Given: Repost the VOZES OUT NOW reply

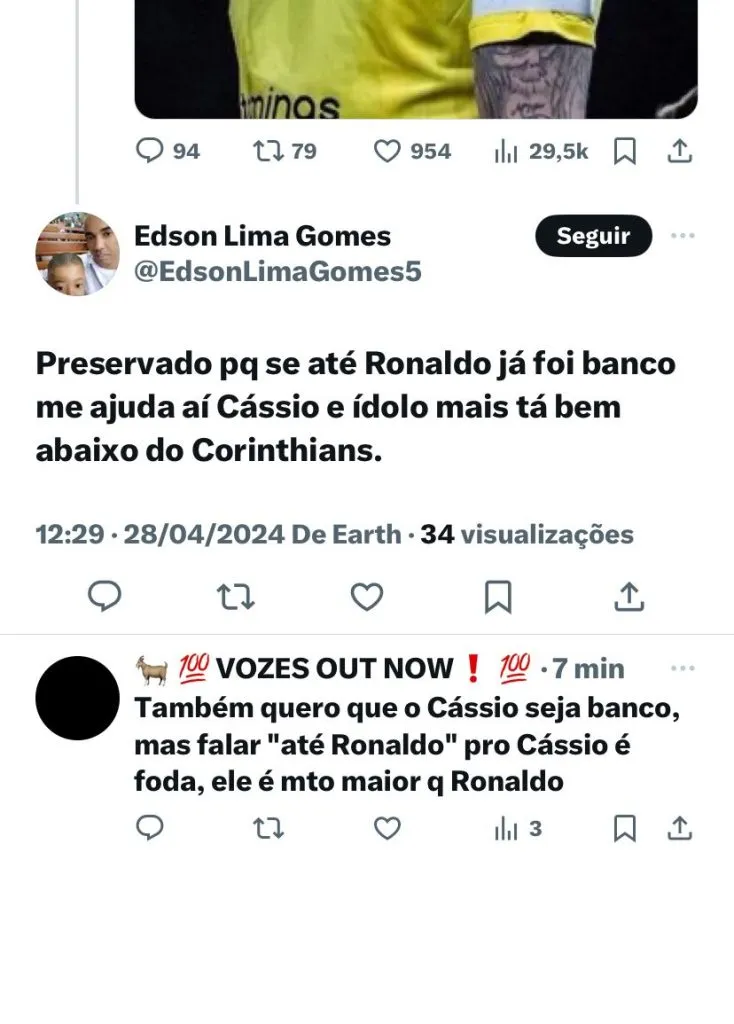Looking at the screenshot, I should [268, 829].
